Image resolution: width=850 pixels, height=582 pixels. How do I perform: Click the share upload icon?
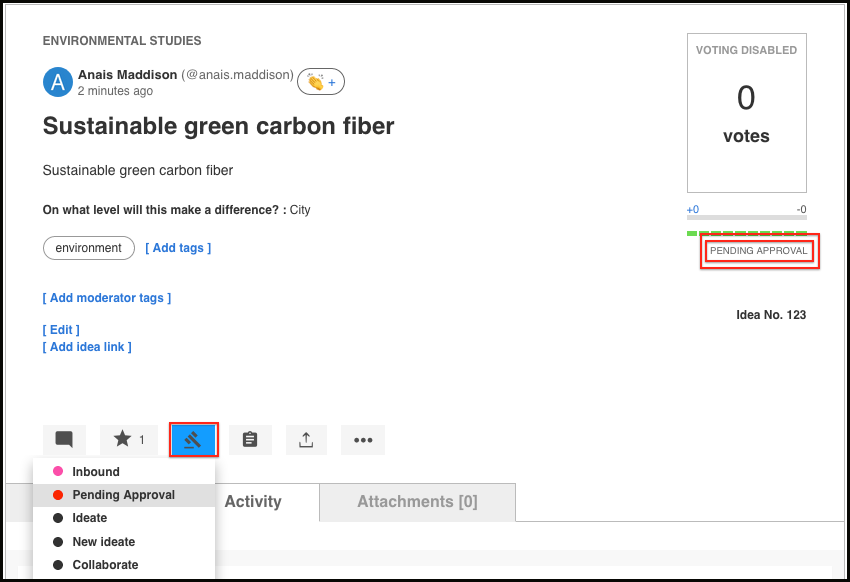click(306, 439)
